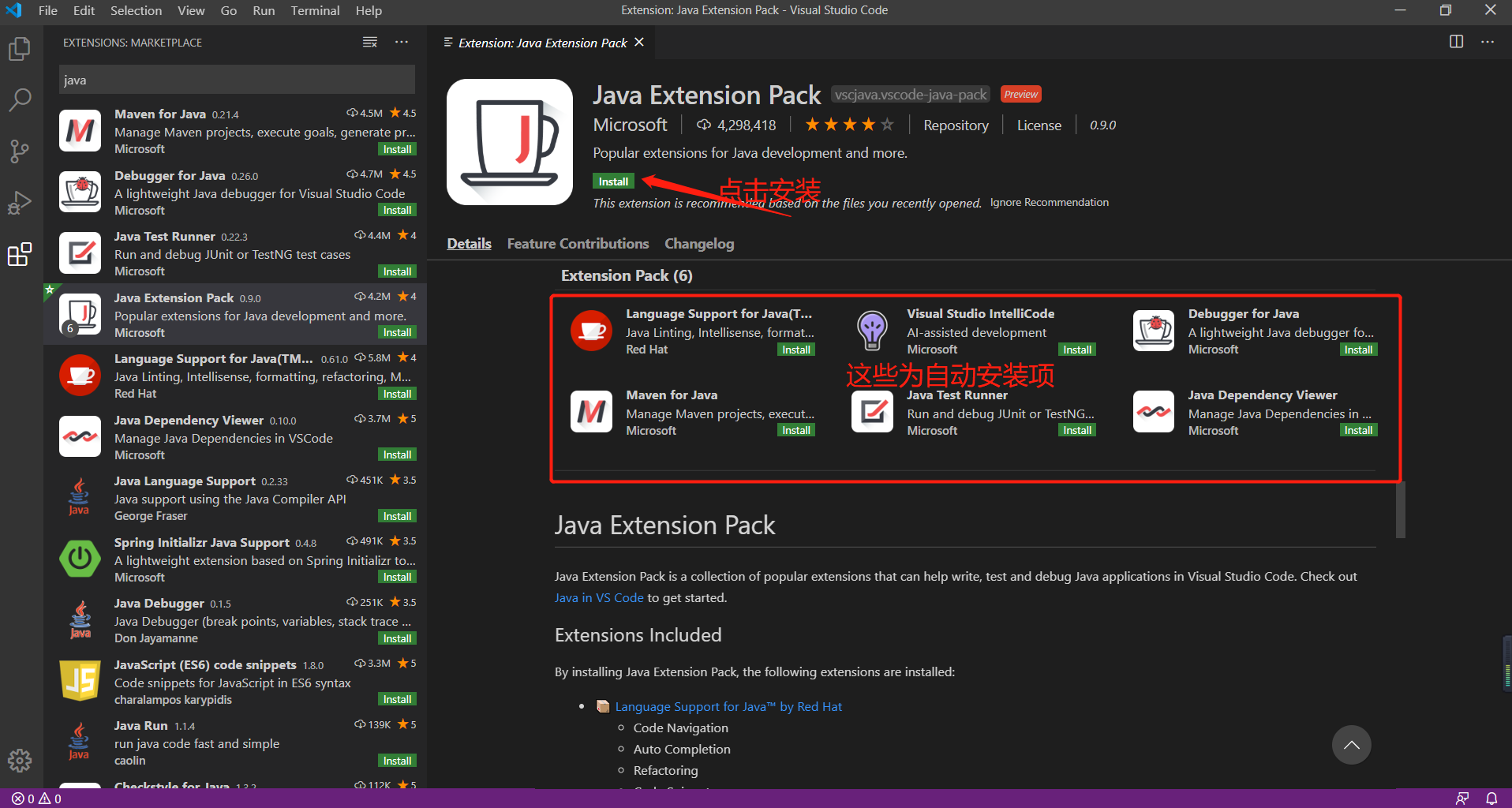Open editor more actions ellipsis
Image resolution: width=1512 pixels, height=808 pixels.
tap(1488, 42)
